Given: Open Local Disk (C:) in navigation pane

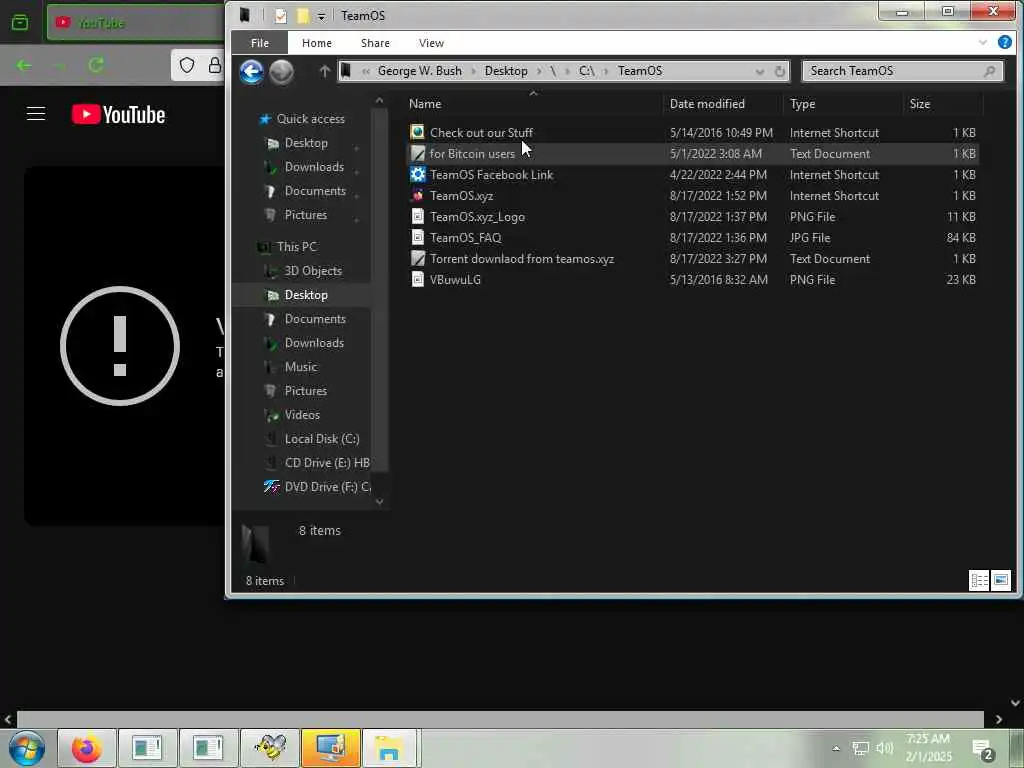Looking at the screenshot, I should click(321, 439).
